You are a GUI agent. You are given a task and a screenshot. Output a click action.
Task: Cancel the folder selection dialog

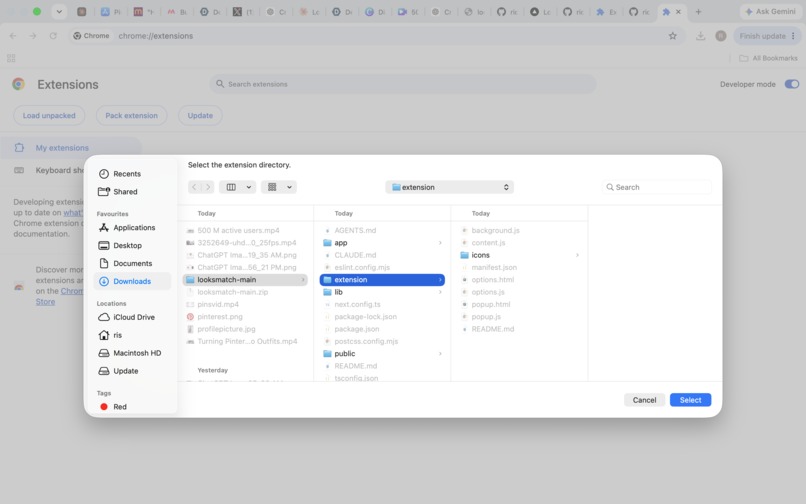644,400
